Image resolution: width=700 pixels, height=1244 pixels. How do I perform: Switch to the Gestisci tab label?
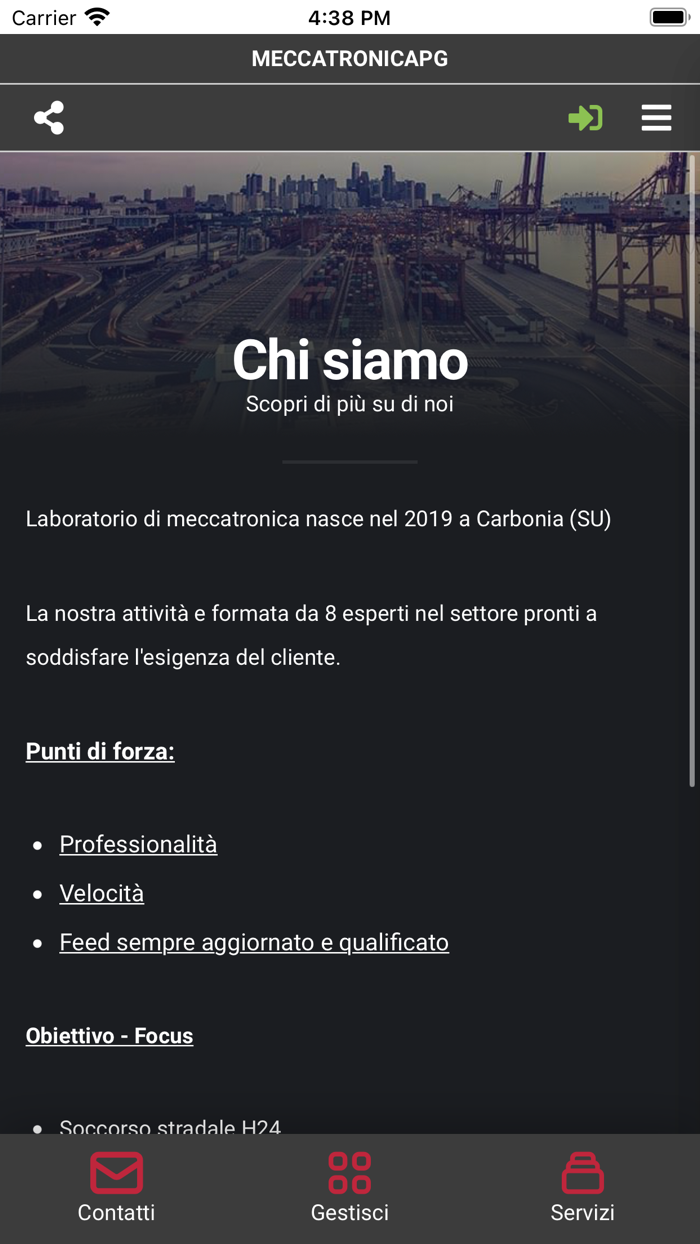[350, 1213]
